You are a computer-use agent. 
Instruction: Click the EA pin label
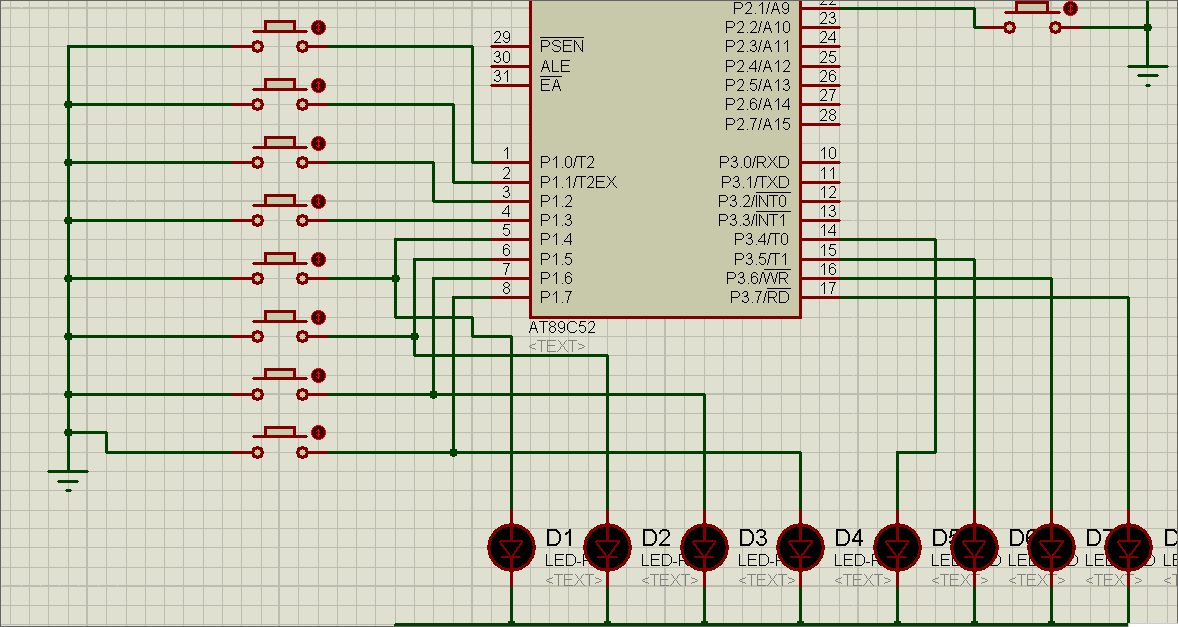click(x=551, y=85)
